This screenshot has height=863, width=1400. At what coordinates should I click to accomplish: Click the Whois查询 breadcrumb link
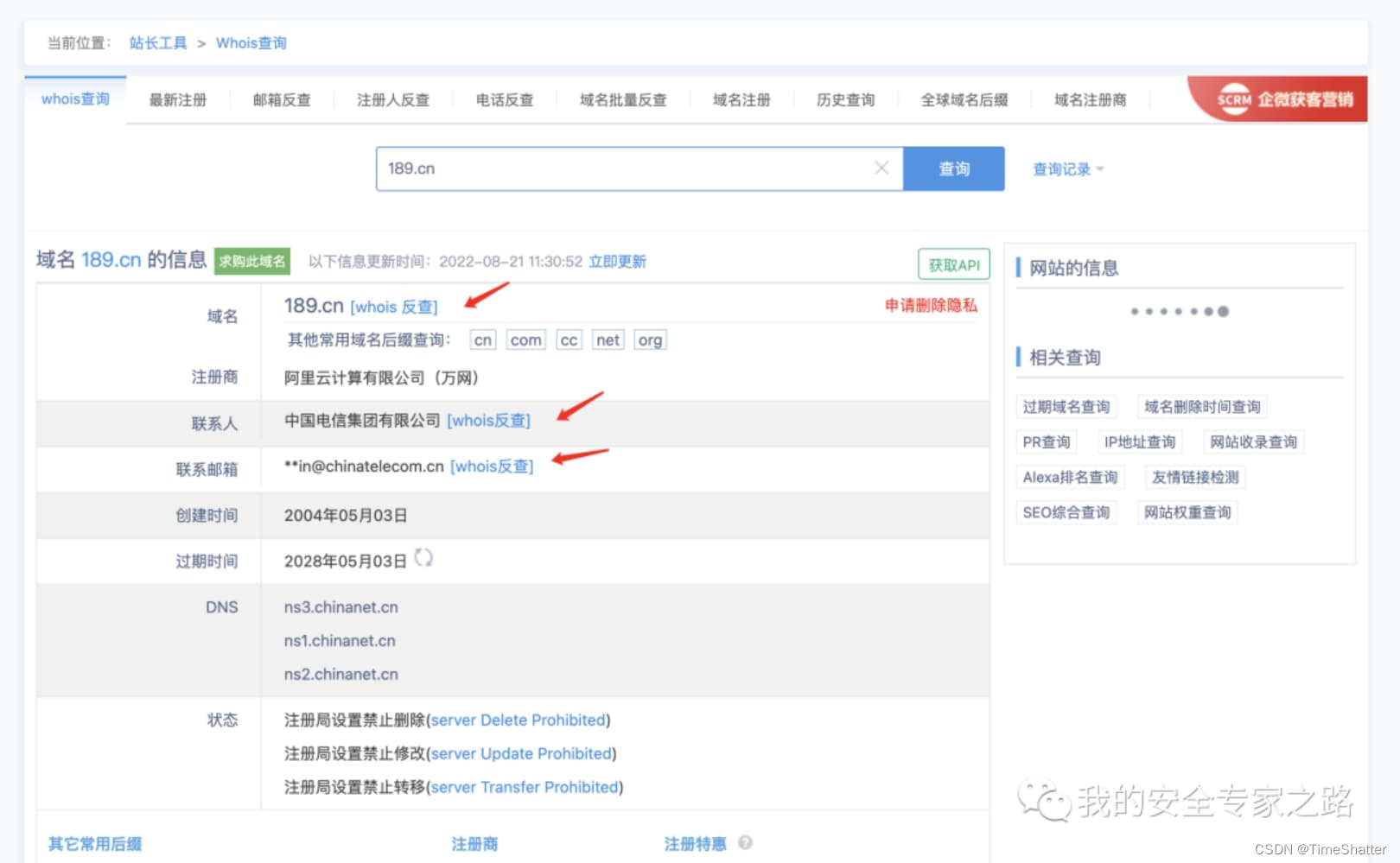[x=251, y=43]
